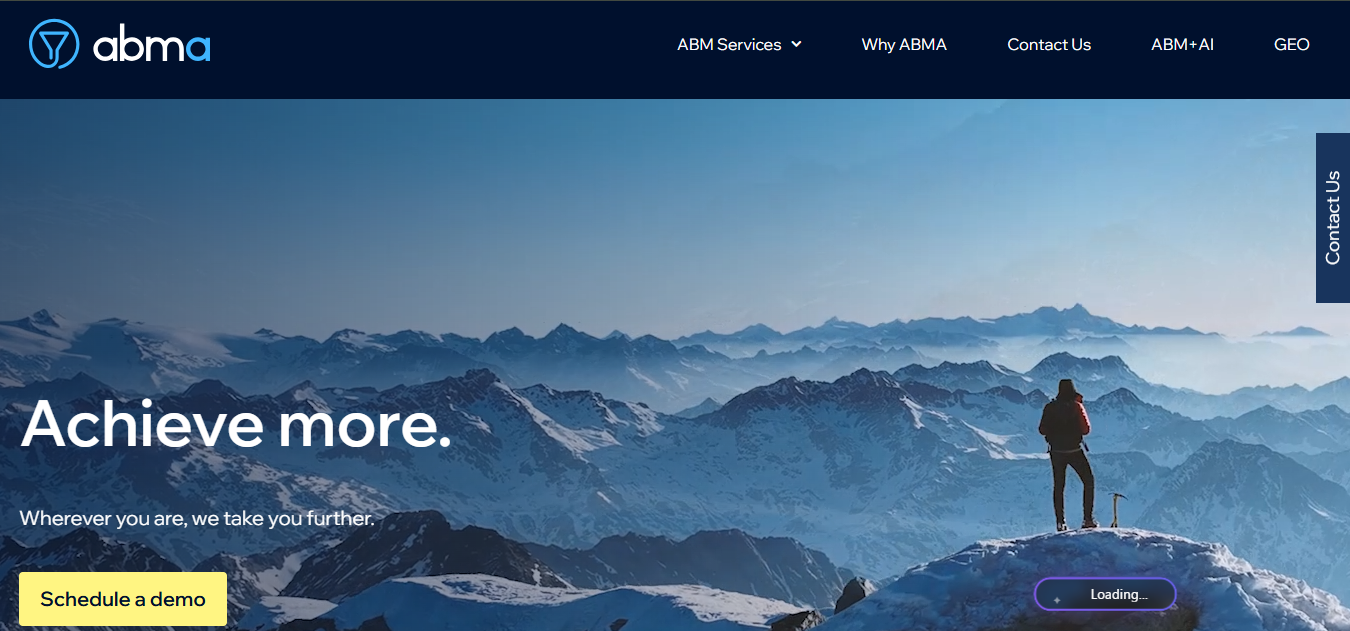The image size is (1350, 631).
Task: Click the Loading... text label
Action: coord(1119,595)
